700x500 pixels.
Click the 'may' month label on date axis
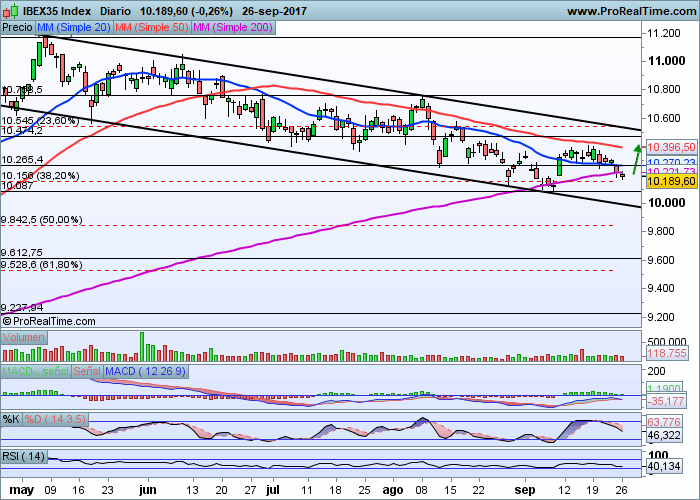click(21, 490)
